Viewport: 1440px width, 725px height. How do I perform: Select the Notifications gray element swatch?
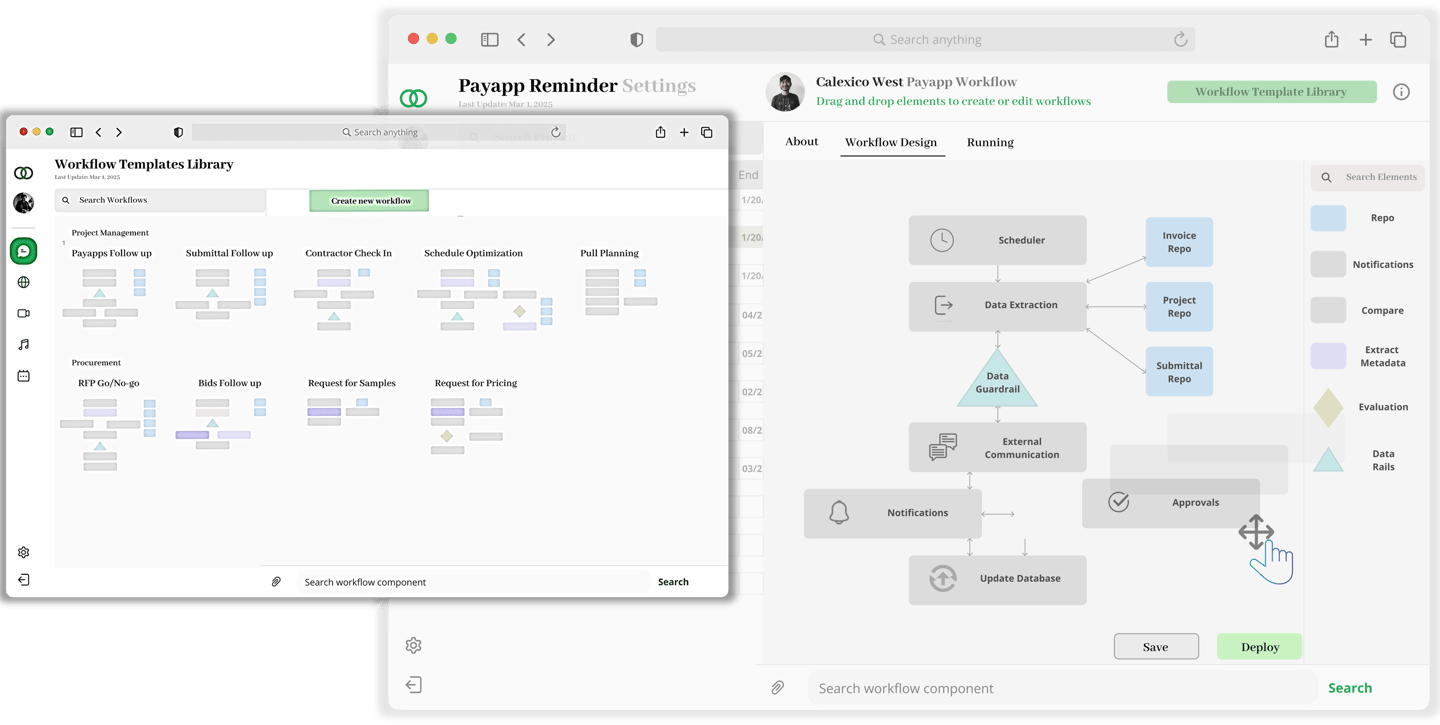coord(1328,264)
